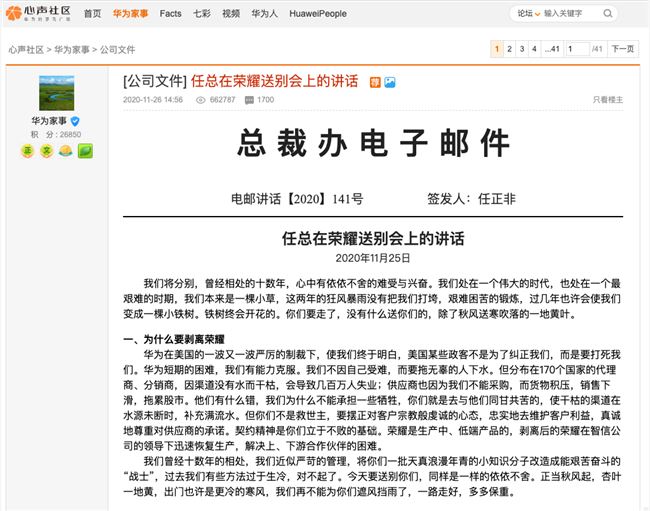Click 只看楼主 filter link
Screen dimensions: 650x511
click(x=608, y=99)
